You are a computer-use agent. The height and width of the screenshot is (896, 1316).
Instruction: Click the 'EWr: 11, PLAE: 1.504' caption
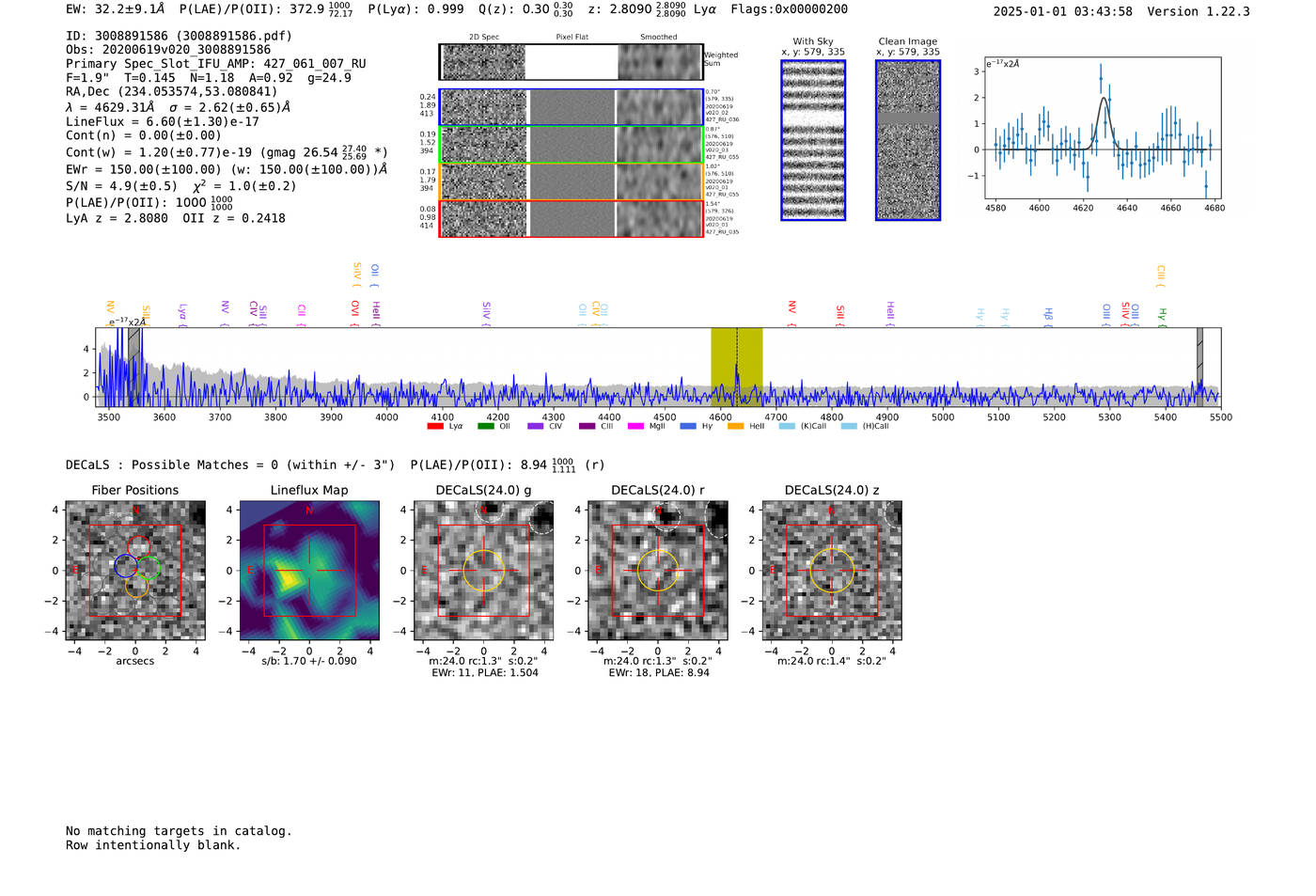point(485,673)
